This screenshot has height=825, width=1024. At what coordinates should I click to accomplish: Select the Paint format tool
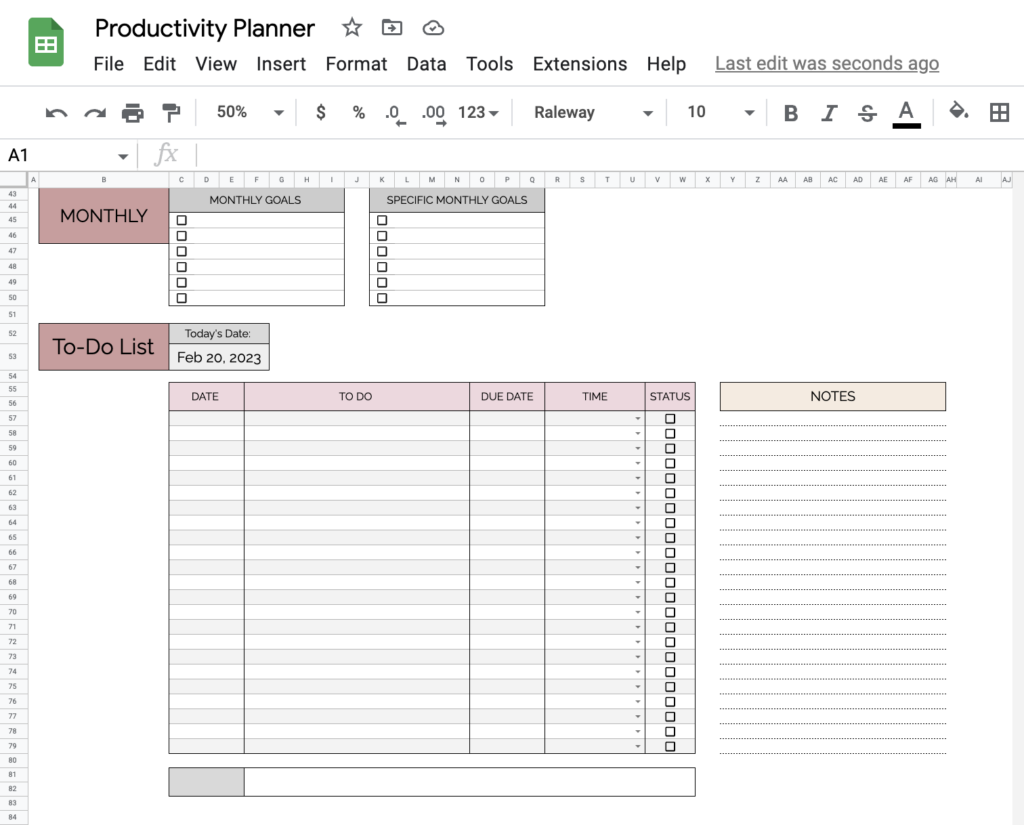(172, 112)
